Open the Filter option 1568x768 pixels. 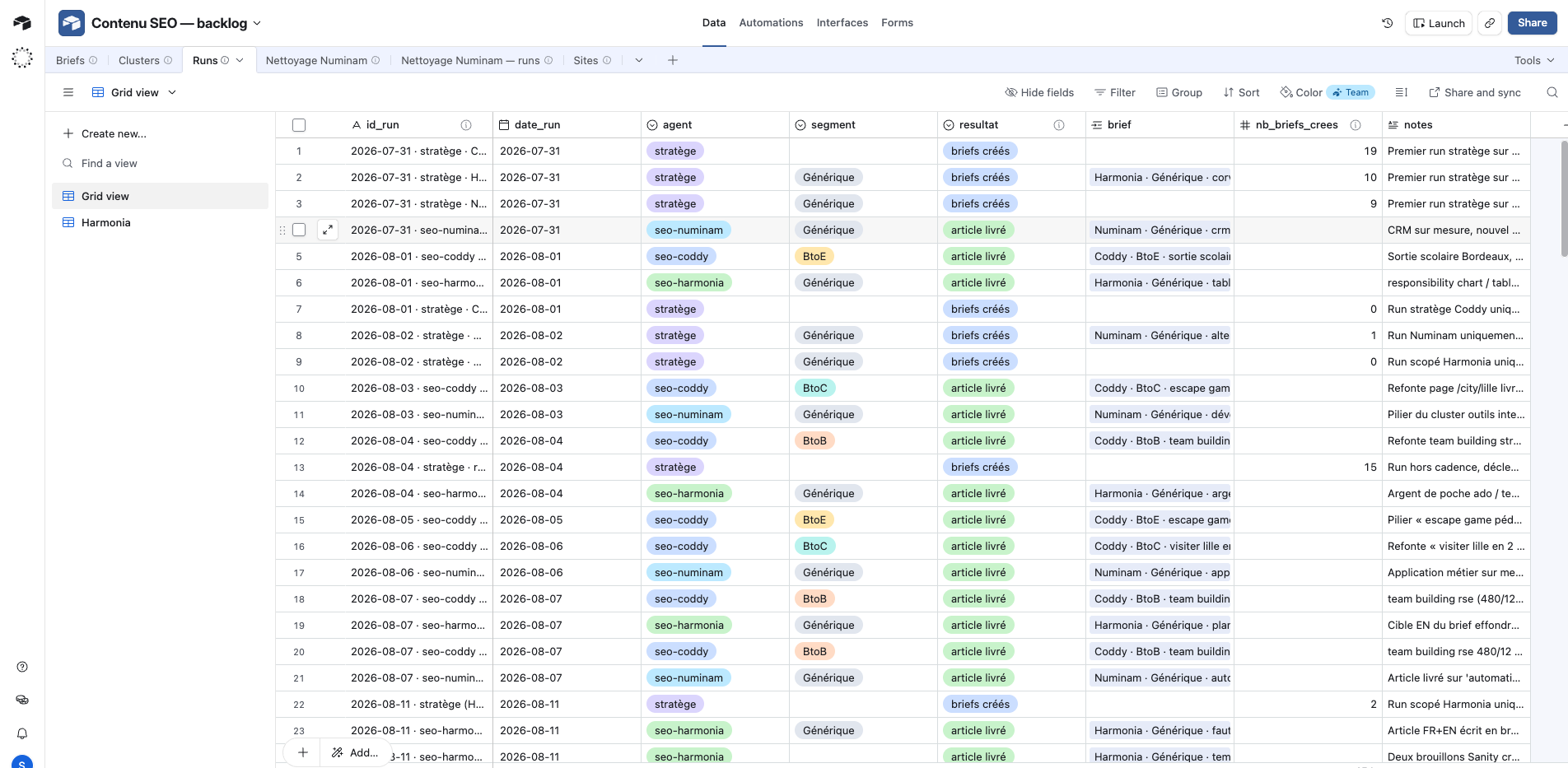click(x=1115, y=92)
